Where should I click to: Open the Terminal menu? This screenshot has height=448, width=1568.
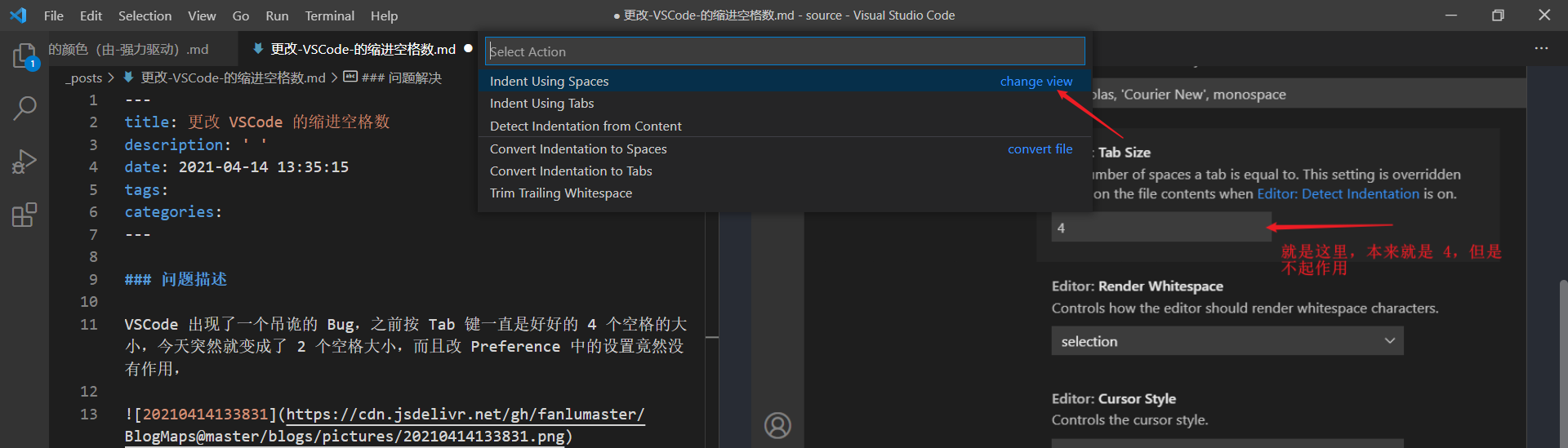point(329,16)
